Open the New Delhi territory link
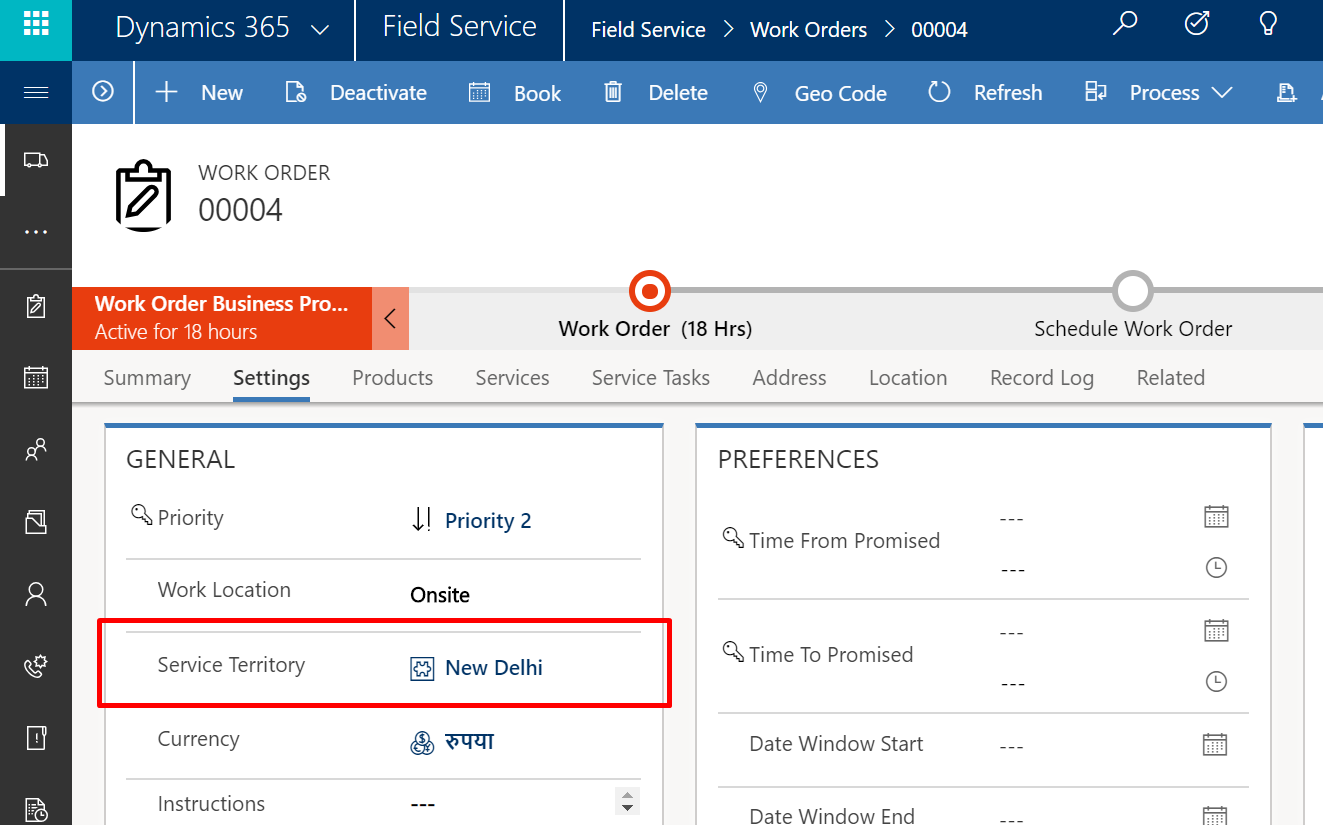1323x825 pixels. pos(493,668)
